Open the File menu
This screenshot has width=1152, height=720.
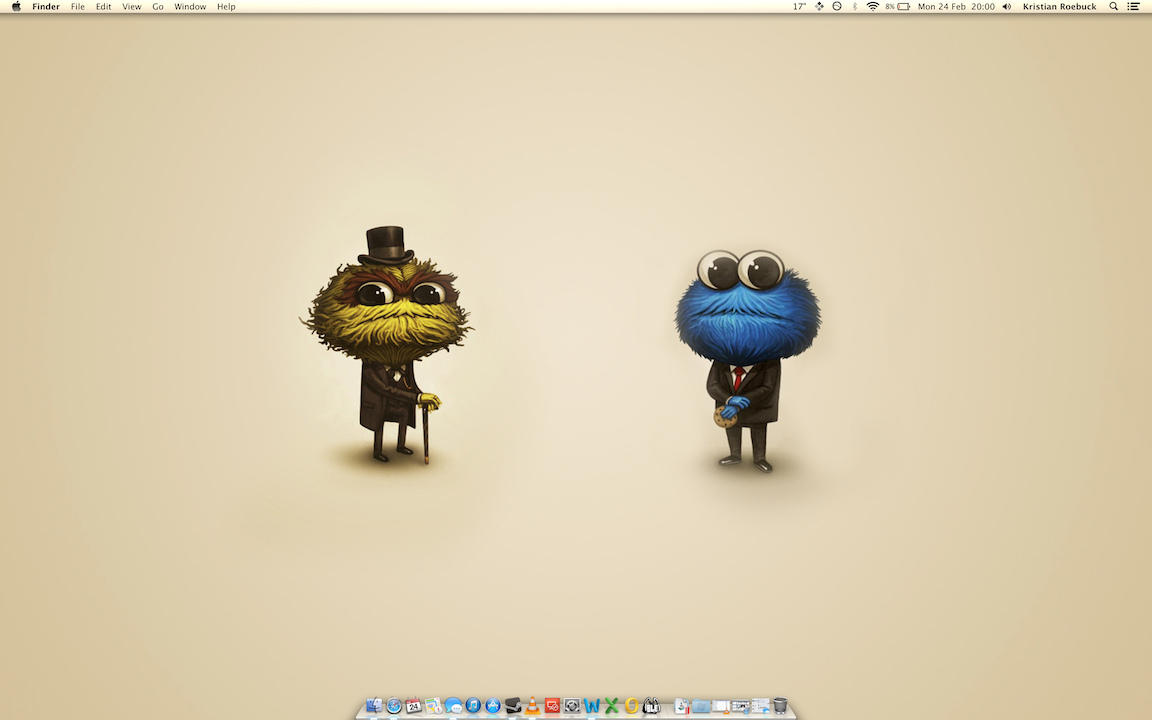coord(77,7)
